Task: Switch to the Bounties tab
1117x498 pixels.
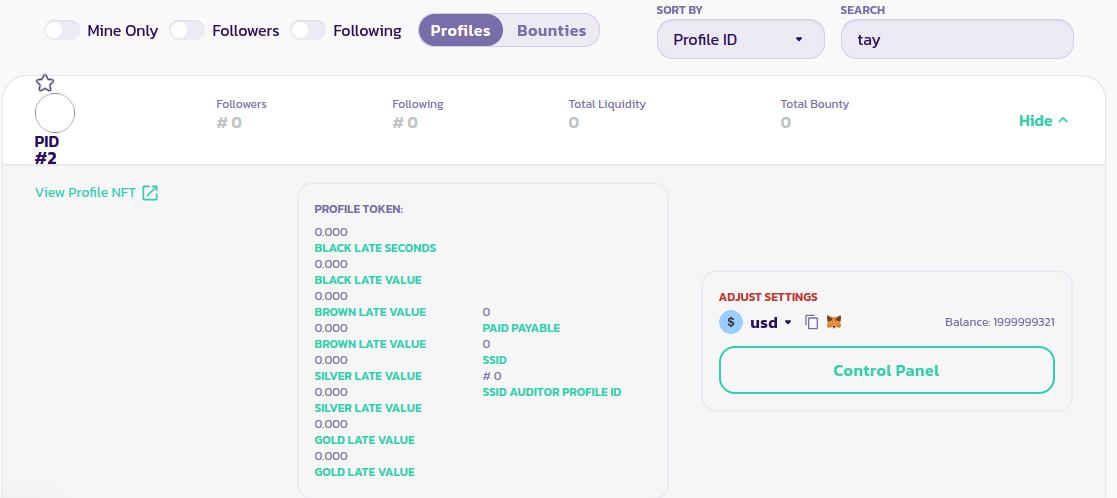Action: [x=551, y=30]
